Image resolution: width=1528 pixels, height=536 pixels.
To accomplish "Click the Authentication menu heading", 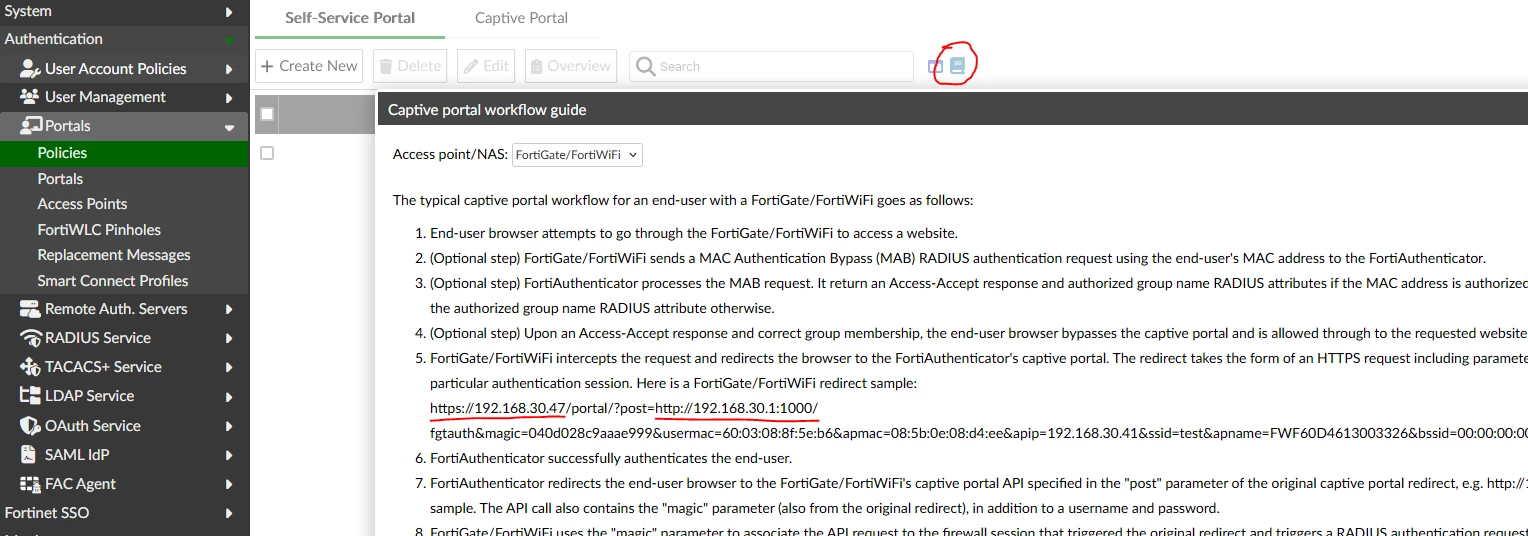I will 54,39.
